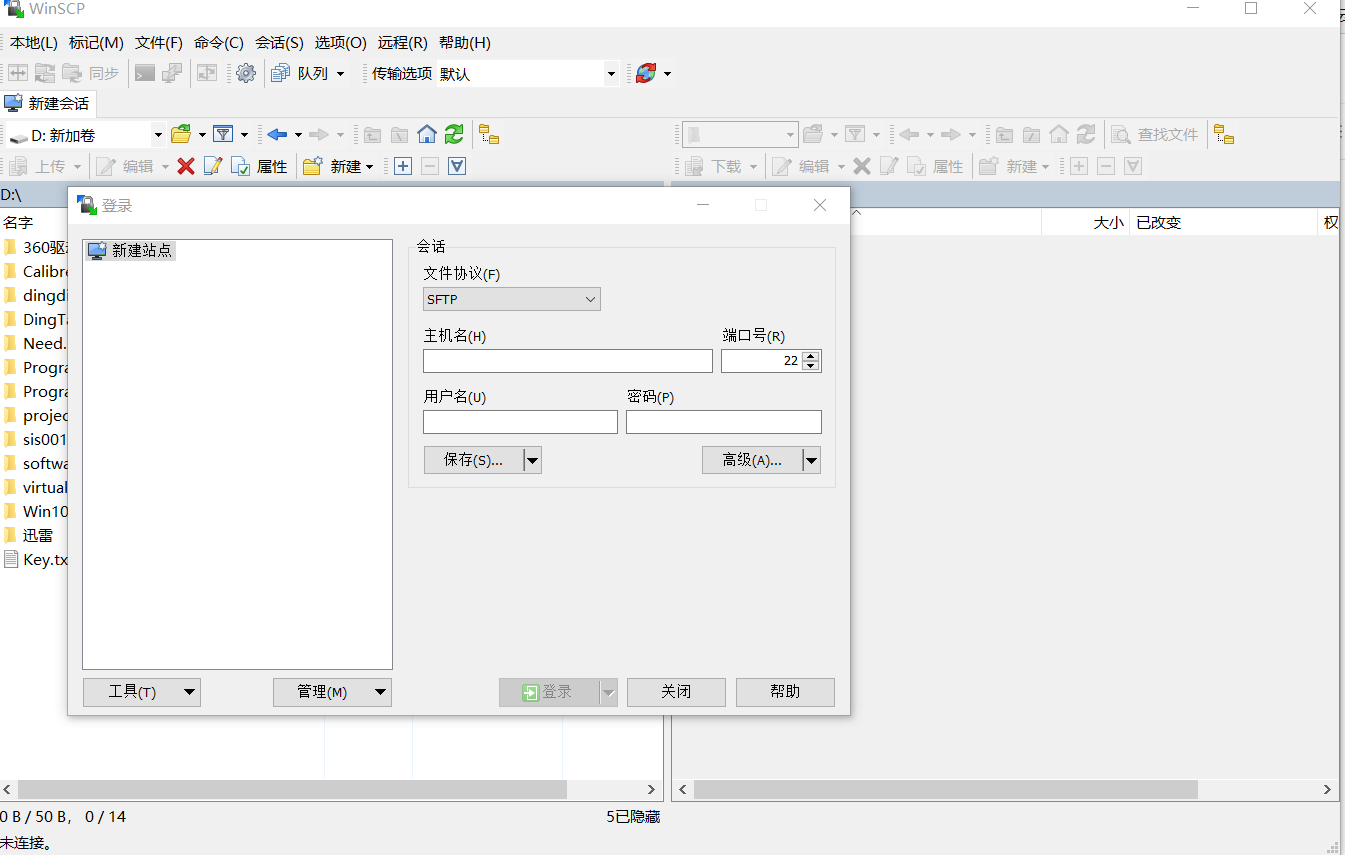Go back with the blue left arrow
The image size is (1345, 855).
(277, 134)
